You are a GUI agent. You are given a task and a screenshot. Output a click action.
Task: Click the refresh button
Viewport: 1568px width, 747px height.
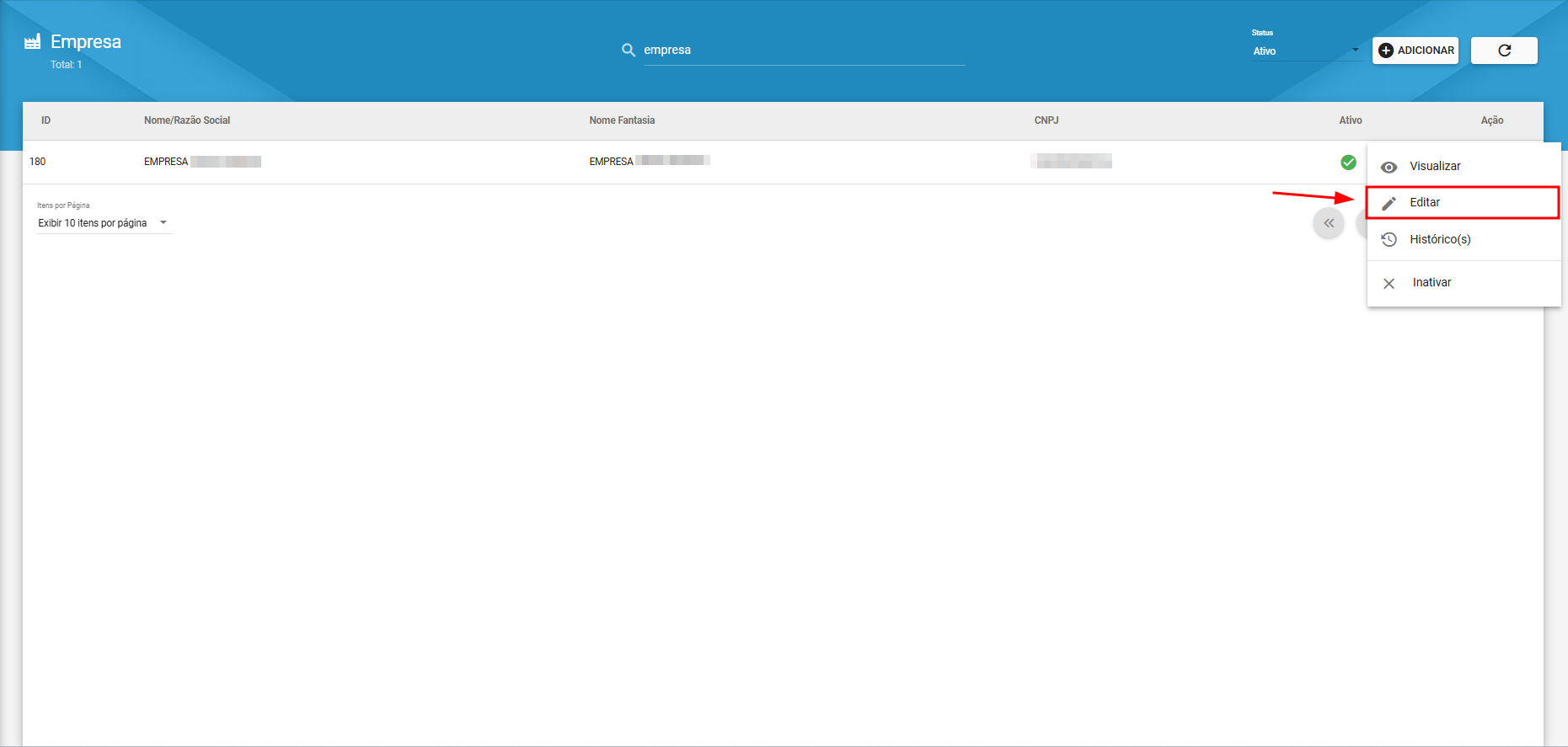pyautogui.click(x=1504, y=51)
